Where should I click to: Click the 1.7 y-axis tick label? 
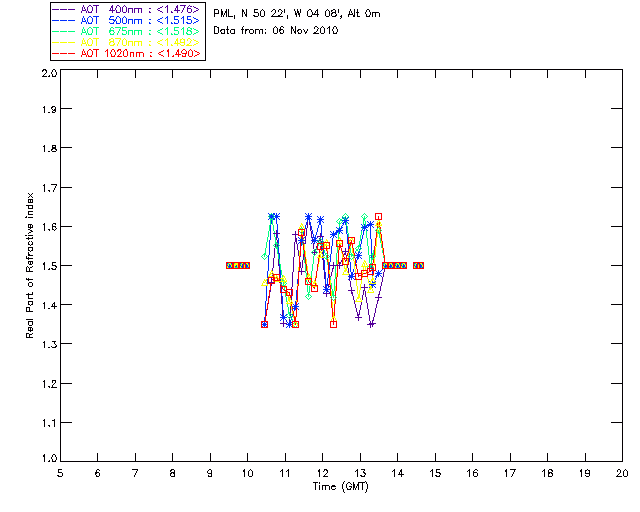tap(49, 188)
